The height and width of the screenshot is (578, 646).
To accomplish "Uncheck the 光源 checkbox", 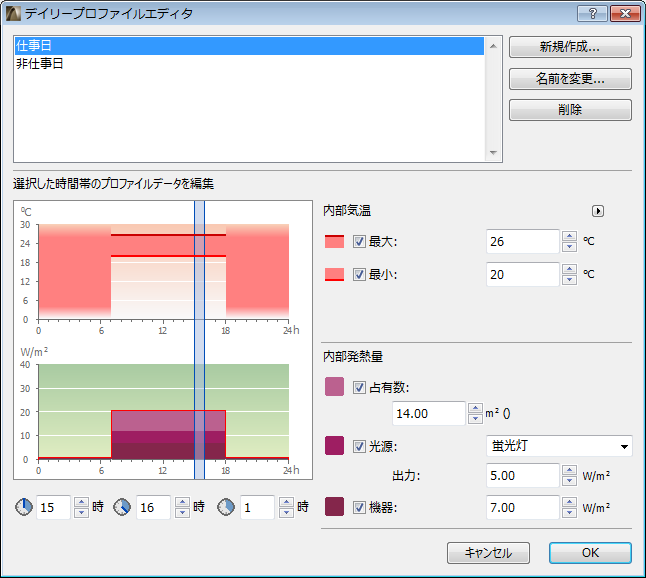I will 359,446.
